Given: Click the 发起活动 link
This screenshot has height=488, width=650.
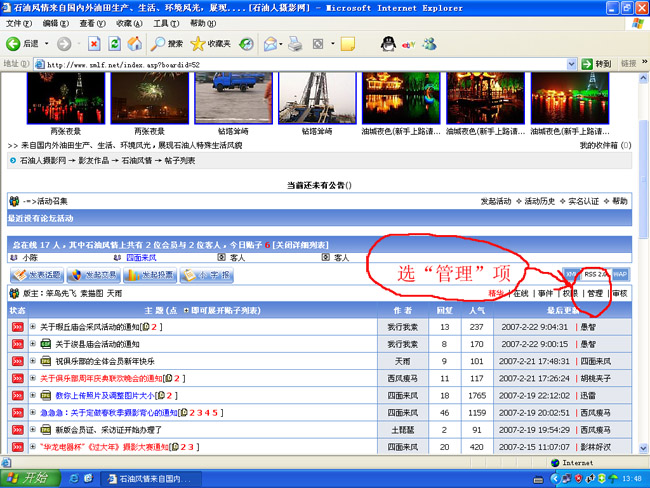Looking at the screenshot, I should click(496, 202).
